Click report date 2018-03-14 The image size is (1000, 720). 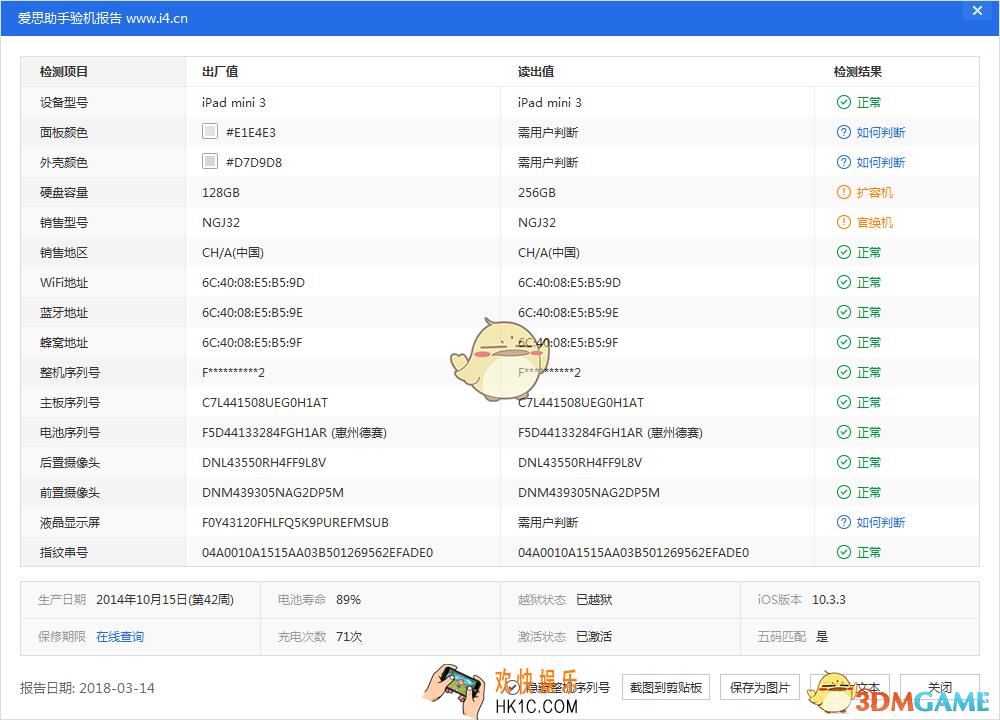pyautogui.click(x=117, y=688)
